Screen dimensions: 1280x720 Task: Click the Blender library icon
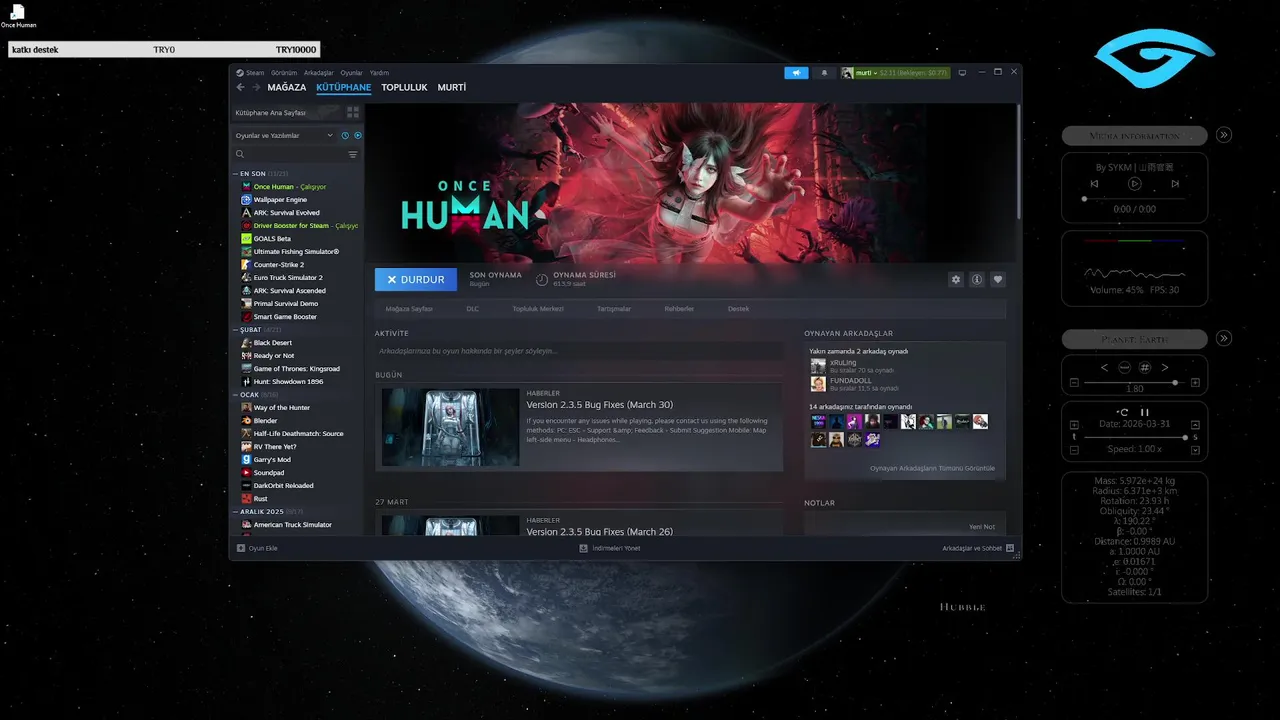point(246,421)
